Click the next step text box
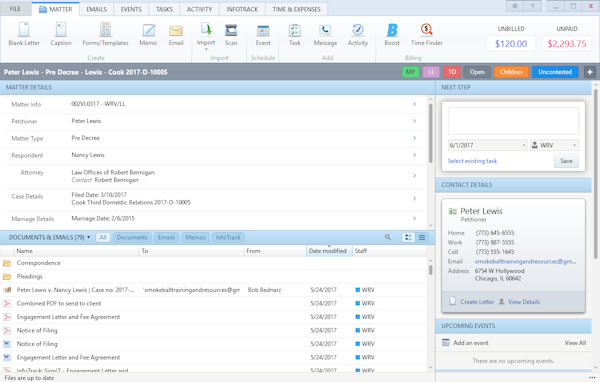This screenshot has width=600, height=382. pos(513,121)
